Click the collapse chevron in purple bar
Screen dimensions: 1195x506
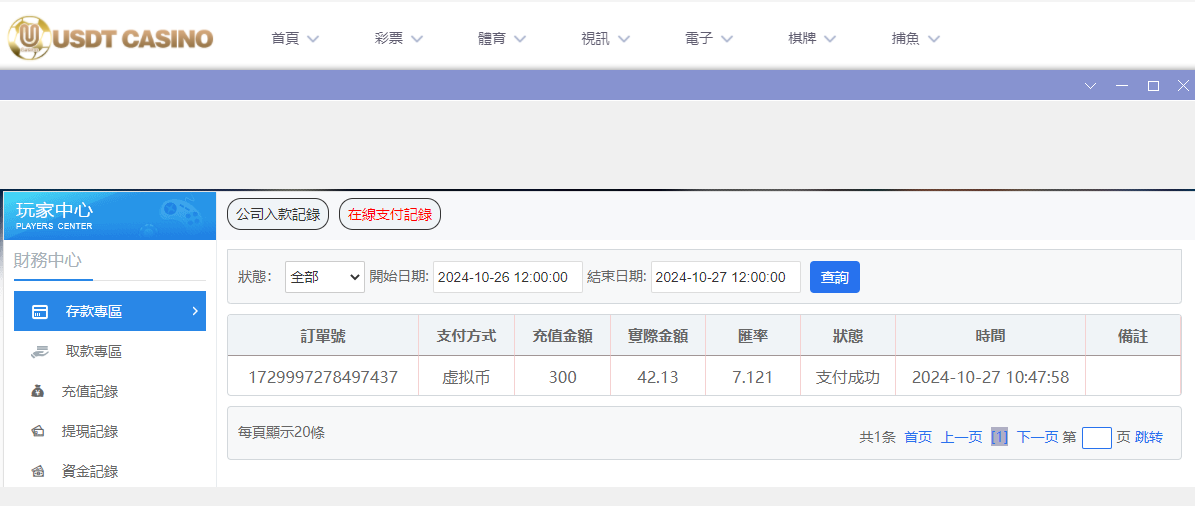tap(1091, 86)
